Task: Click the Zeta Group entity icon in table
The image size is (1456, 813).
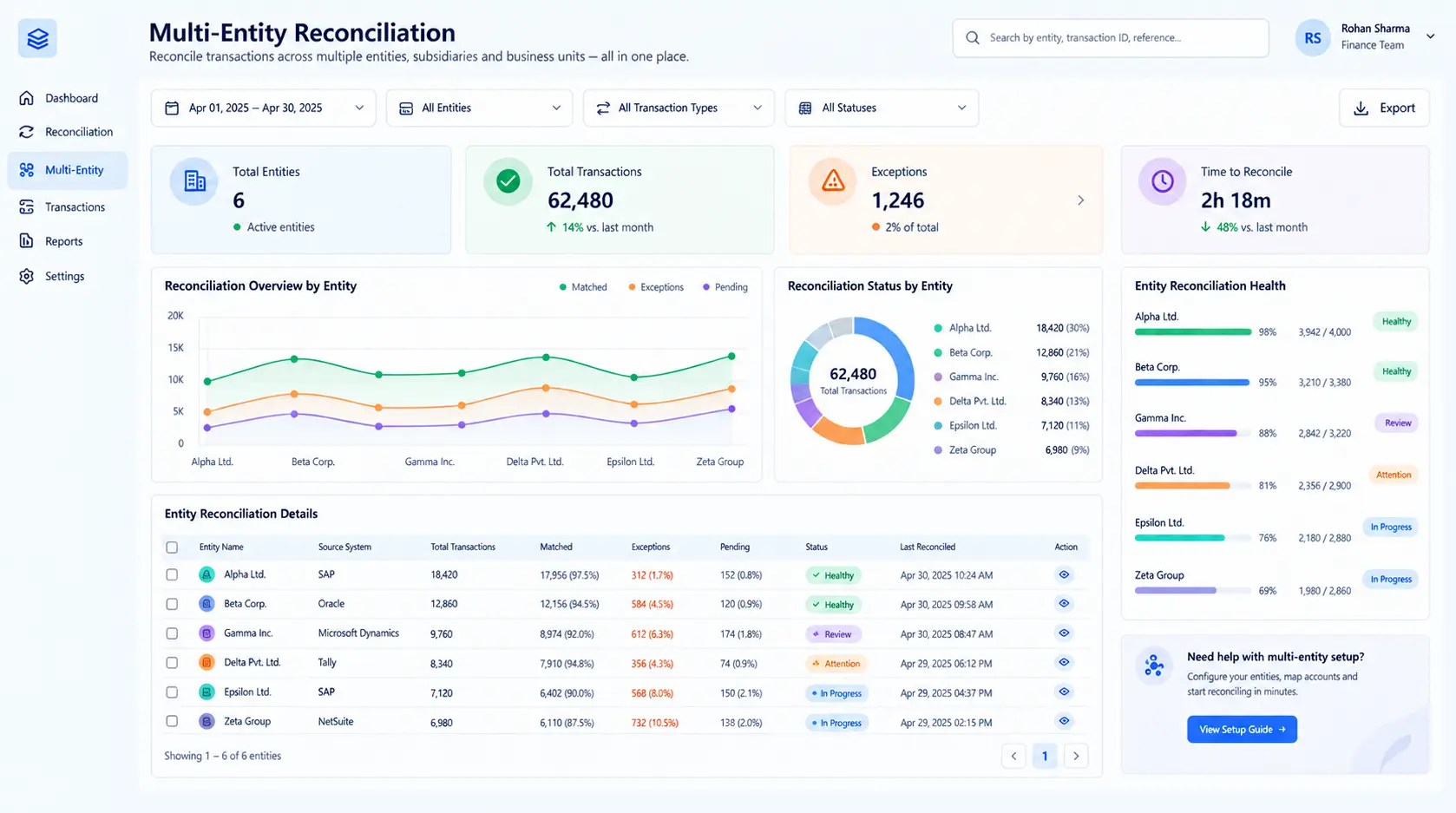Action: [207, 721]
